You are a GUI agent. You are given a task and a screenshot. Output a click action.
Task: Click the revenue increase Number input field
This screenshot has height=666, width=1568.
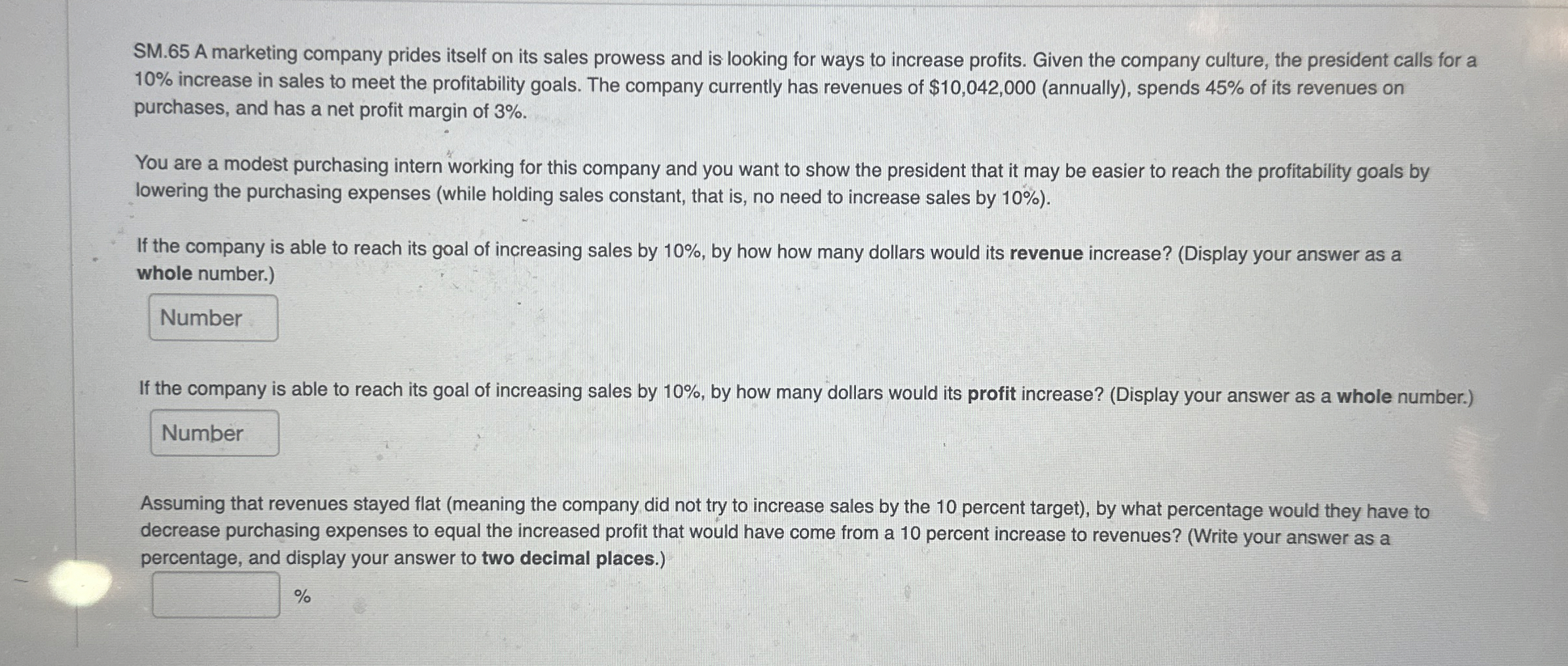pos(213,317)
